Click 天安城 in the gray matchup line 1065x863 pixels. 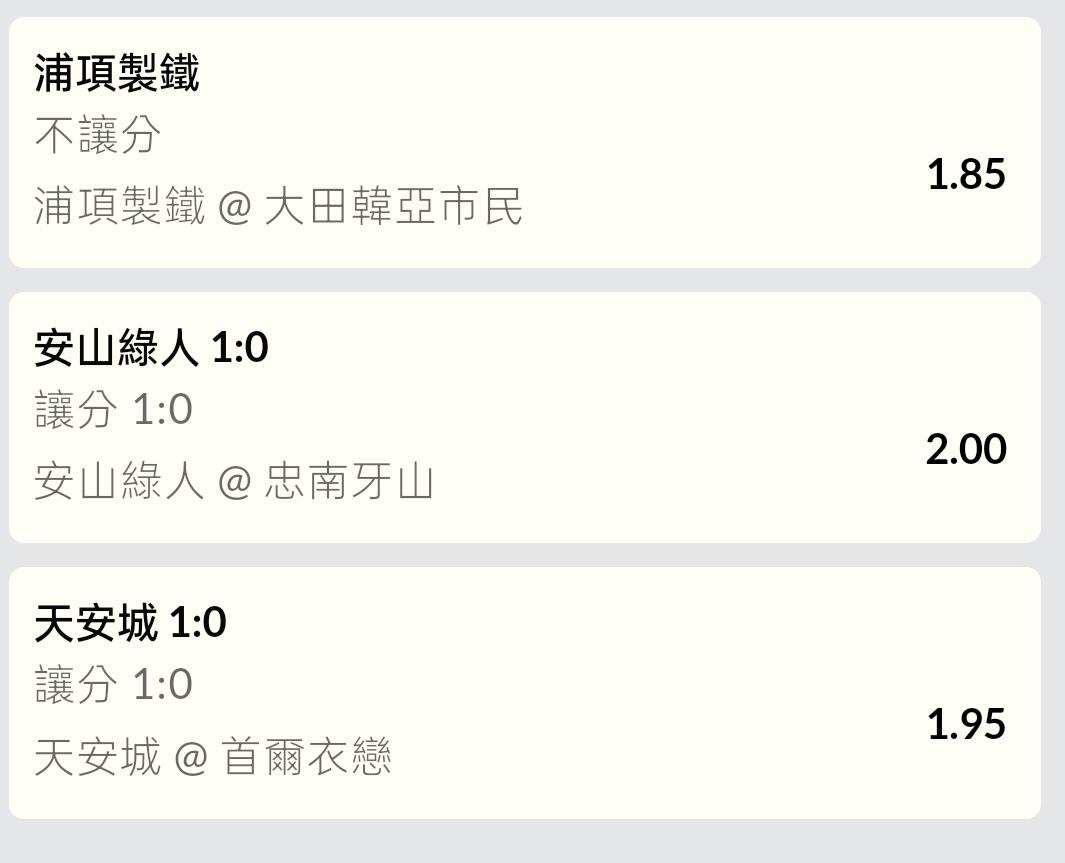coord(97,757)
